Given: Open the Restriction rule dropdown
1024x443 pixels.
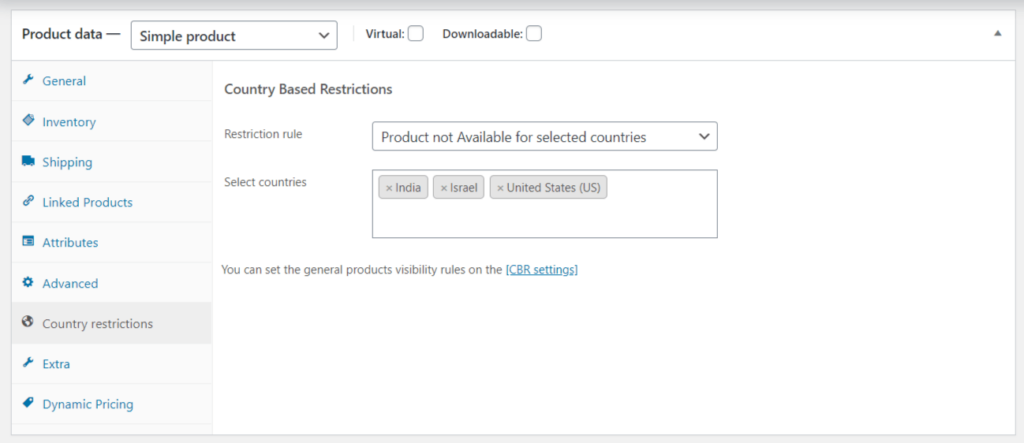Looking at the screenshot, I should tap(544, 136).
